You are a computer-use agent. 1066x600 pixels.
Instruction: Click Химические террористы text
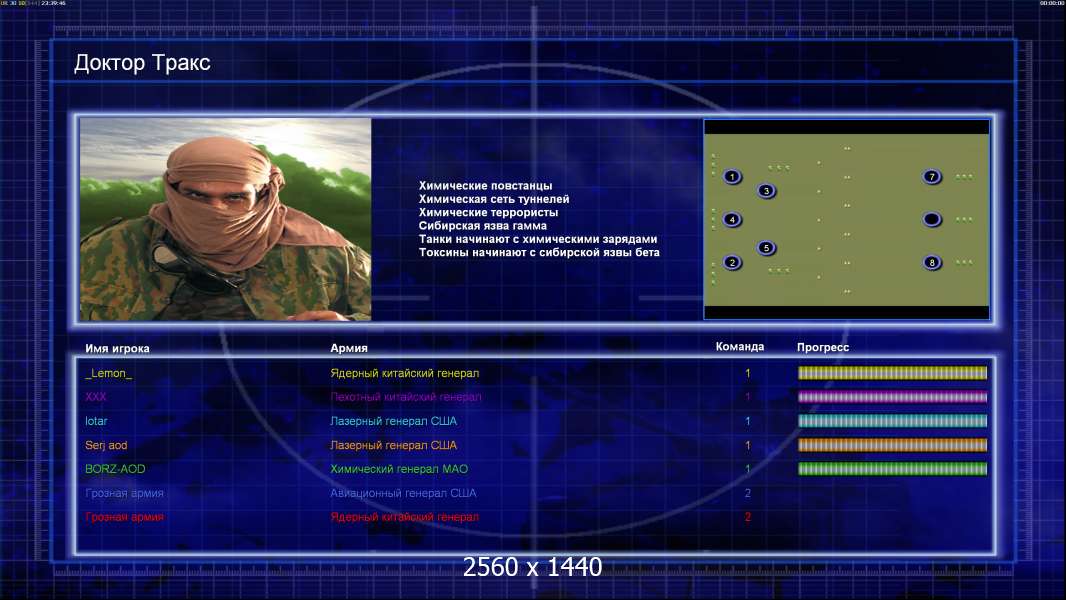[488, 213]
